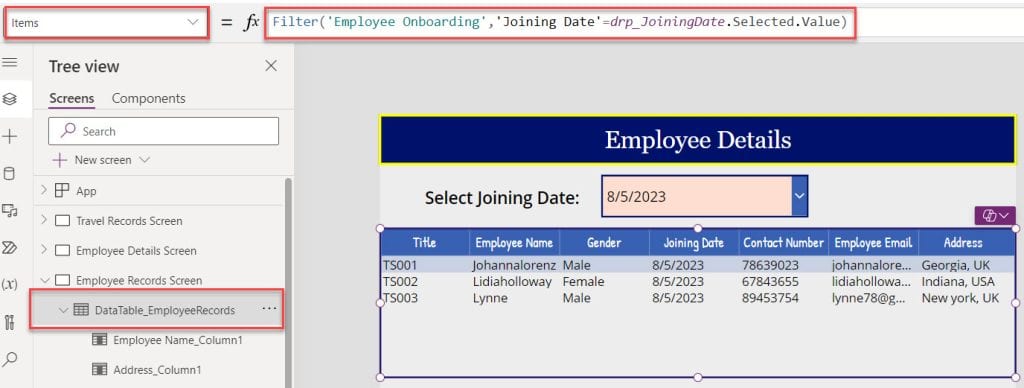Close the Tree view panel
This screenshot has width=1024, height=388.
pyautogui.click(x=270, y=66)
